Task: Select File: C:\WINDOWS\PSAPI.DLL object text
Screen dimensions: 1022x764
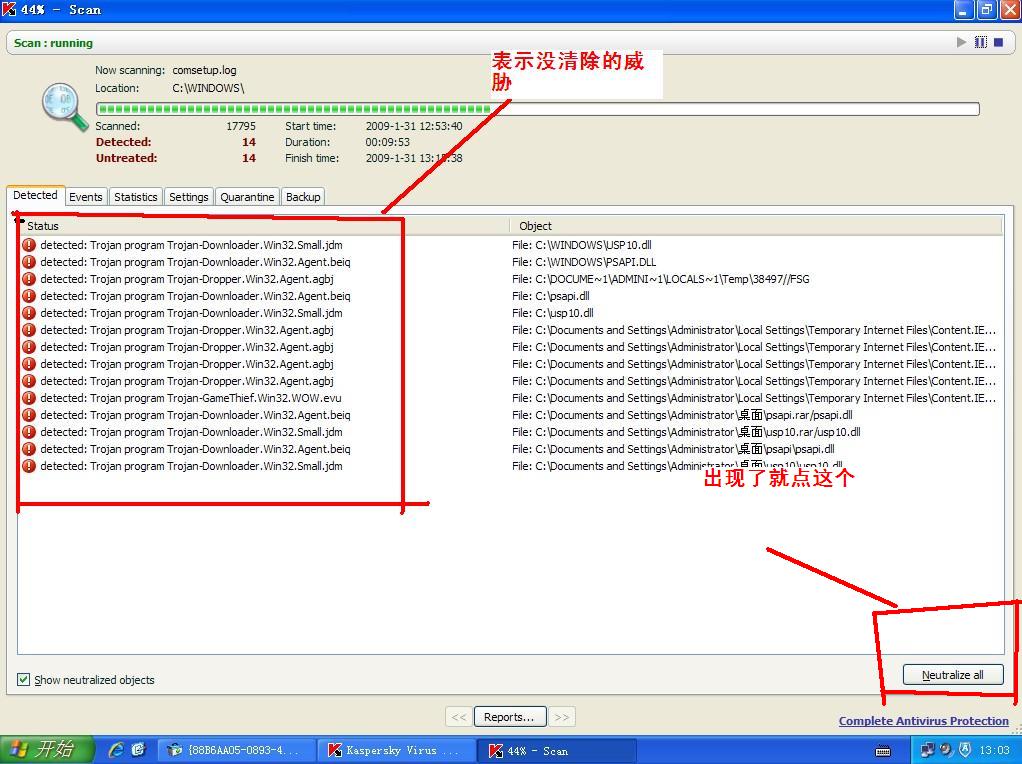Action: coord(584,262)
